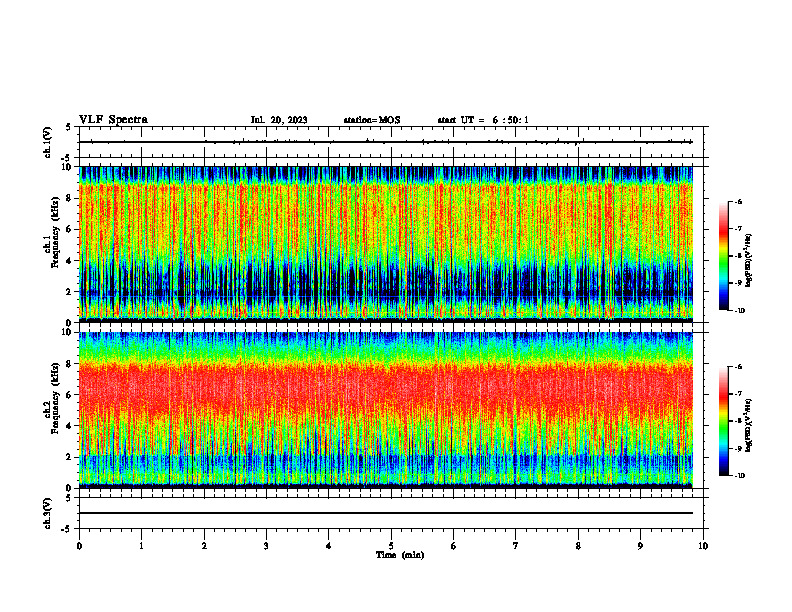
Task: Click the "-10" label on the ch.2 color bar
Action: [x=739, y=476]
